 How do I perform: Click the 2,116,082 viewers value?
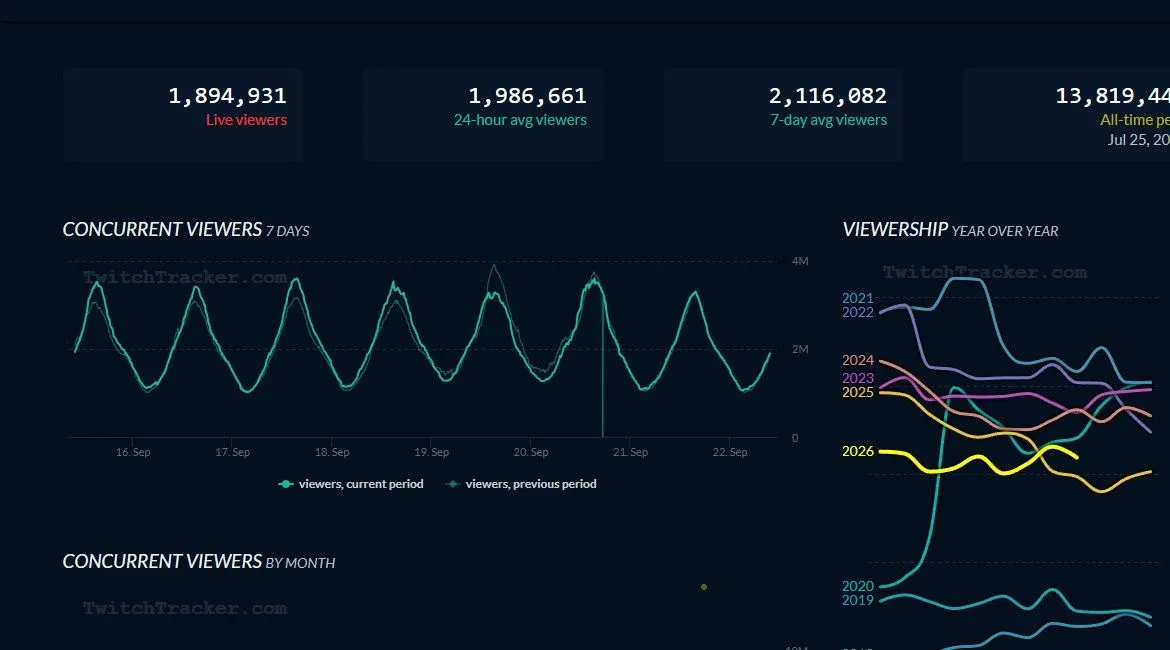tap(828, 96)
